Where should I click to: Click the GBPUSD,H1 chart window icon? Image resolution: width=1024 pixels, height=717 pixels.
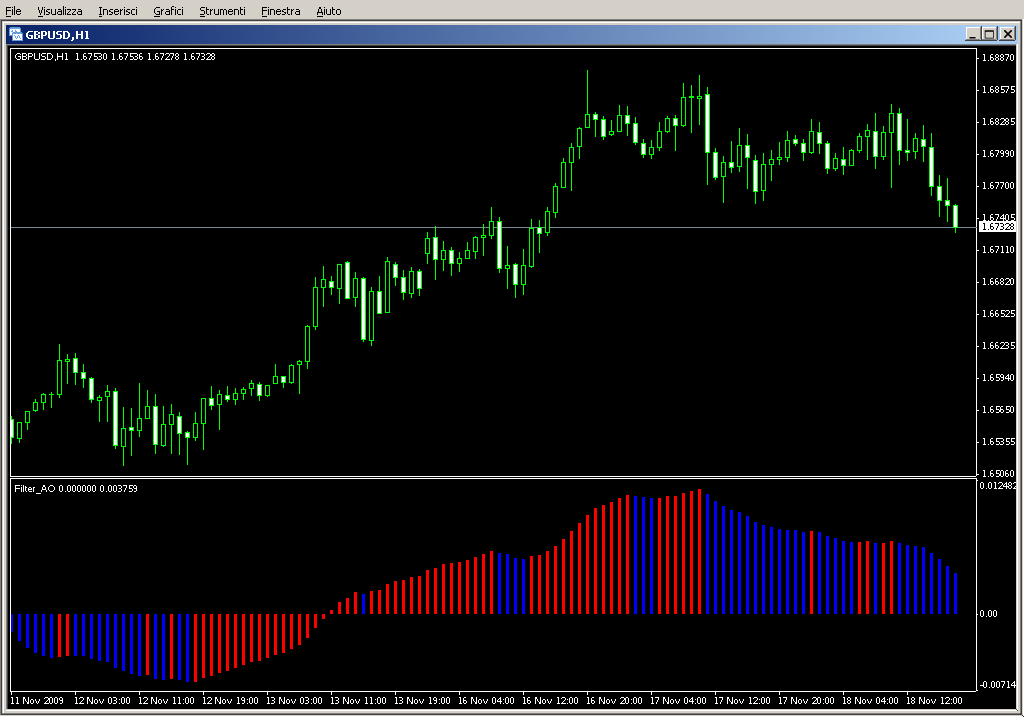tap(16, 35)
